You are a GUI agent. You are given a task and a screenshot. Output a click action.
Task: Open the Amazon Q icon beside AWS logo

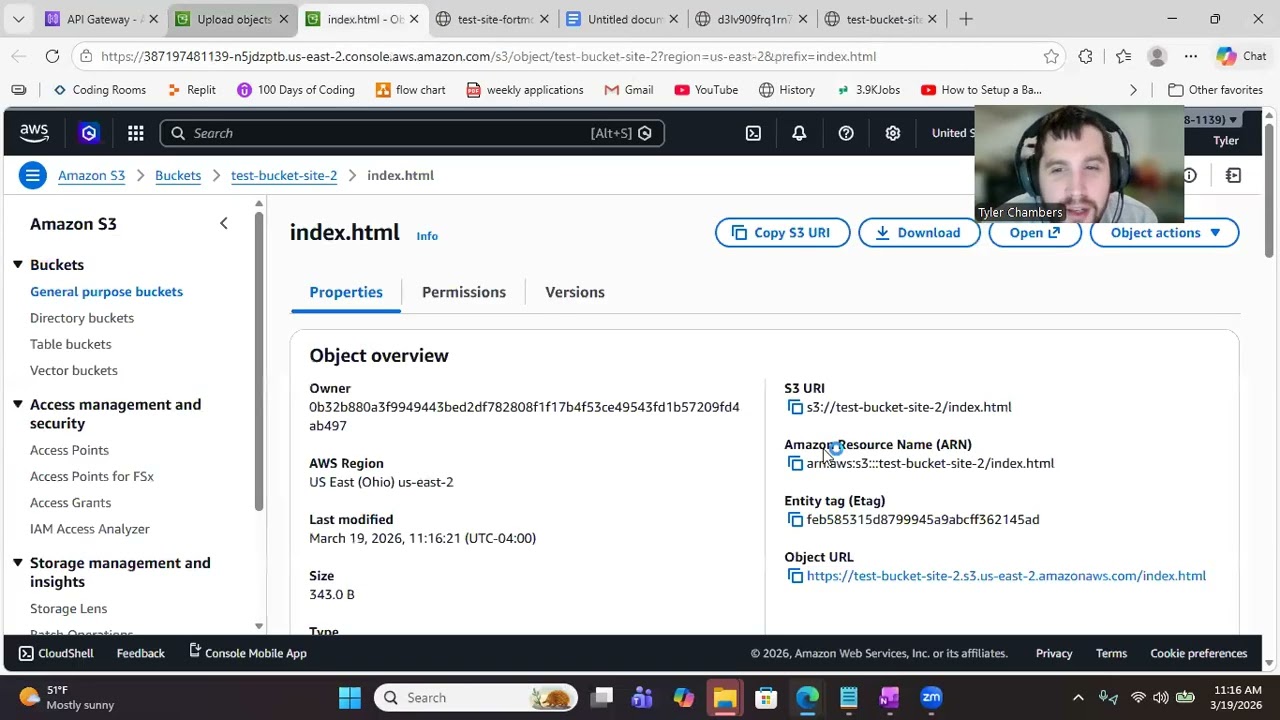(x=89, y=133)
